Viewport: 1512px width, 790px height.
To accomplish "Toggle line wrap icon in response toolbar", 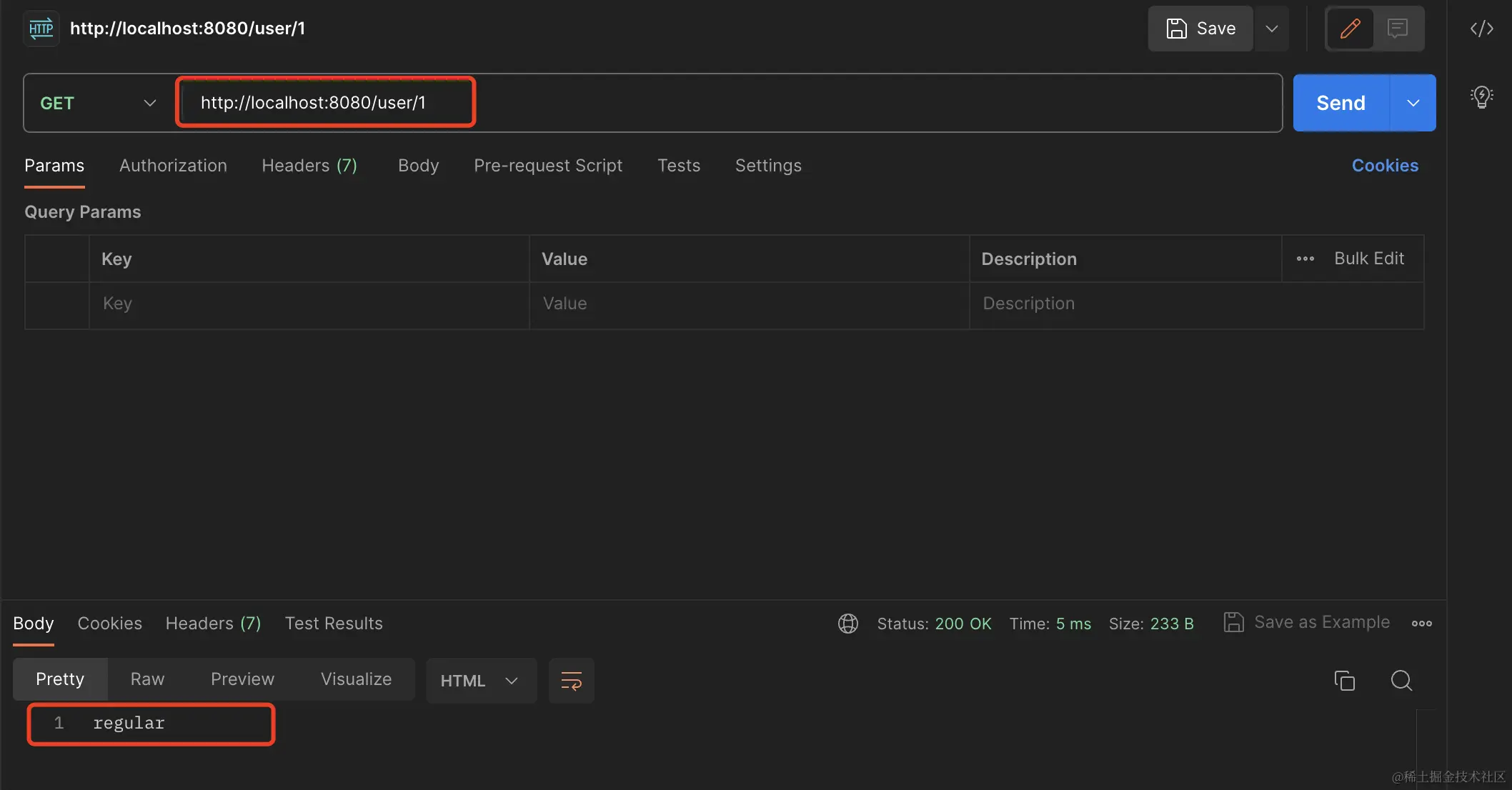I will 571,681.
